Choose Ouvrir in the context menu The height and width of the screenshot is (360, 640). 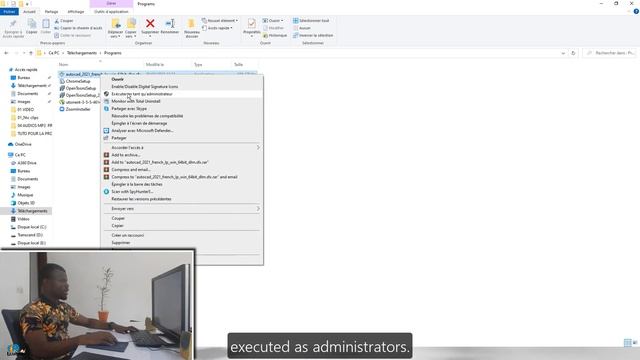click(118, 79)
